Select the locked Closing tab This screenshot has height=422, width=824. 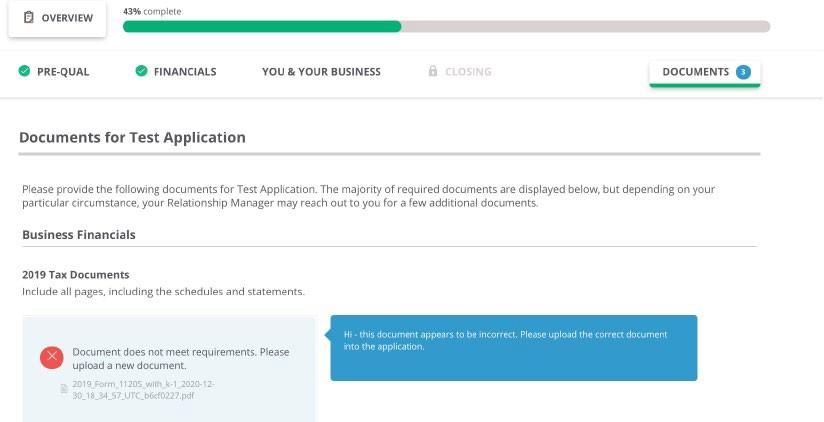[x=460, y=71]
